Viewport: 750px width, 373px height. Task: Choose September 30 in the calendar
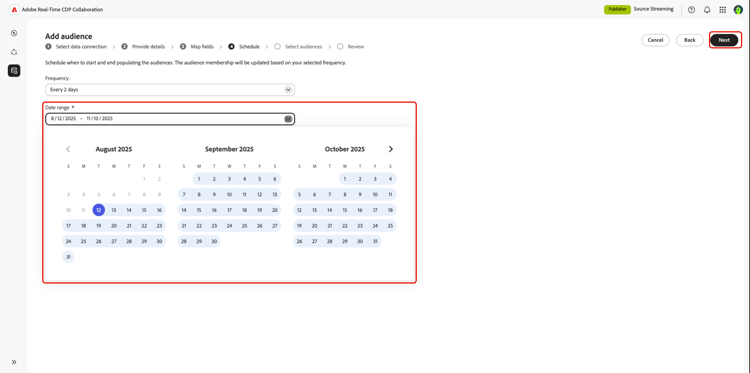[x=214, y=241]
